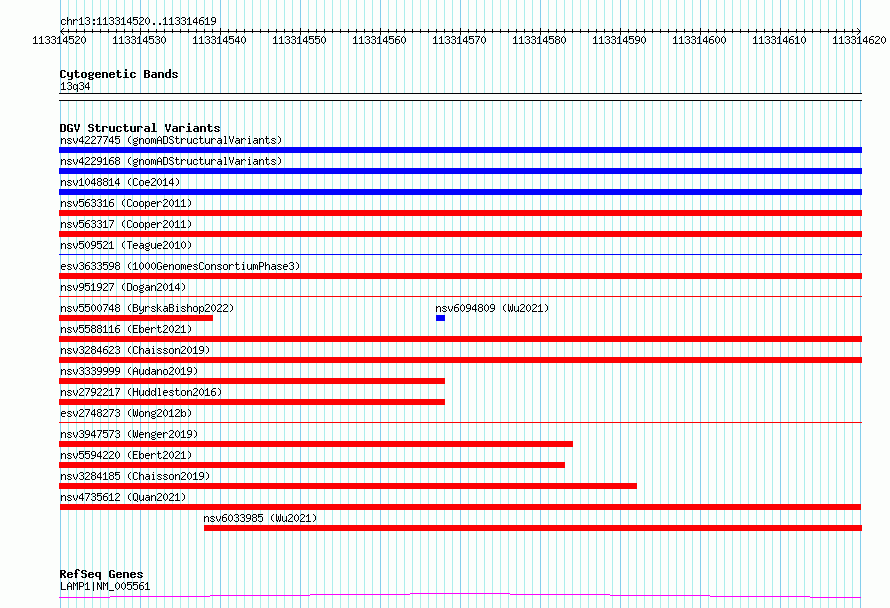Click the blue nsv4227745 feature bar
This screenshot has width=890, height=608.
click(x=460, y=150)
